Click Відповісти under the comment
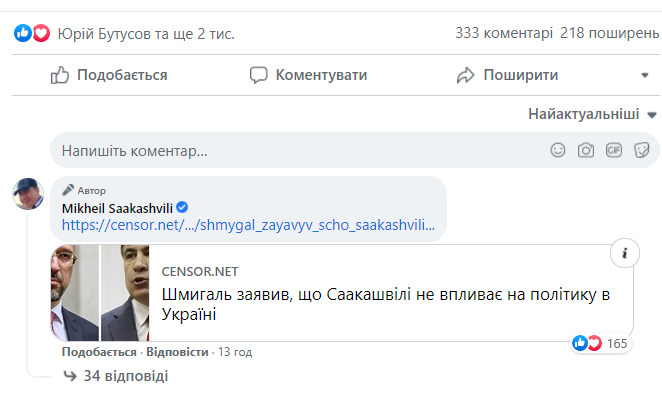The width and height of the screenshot is (662, 393). [x=177, y=352]
